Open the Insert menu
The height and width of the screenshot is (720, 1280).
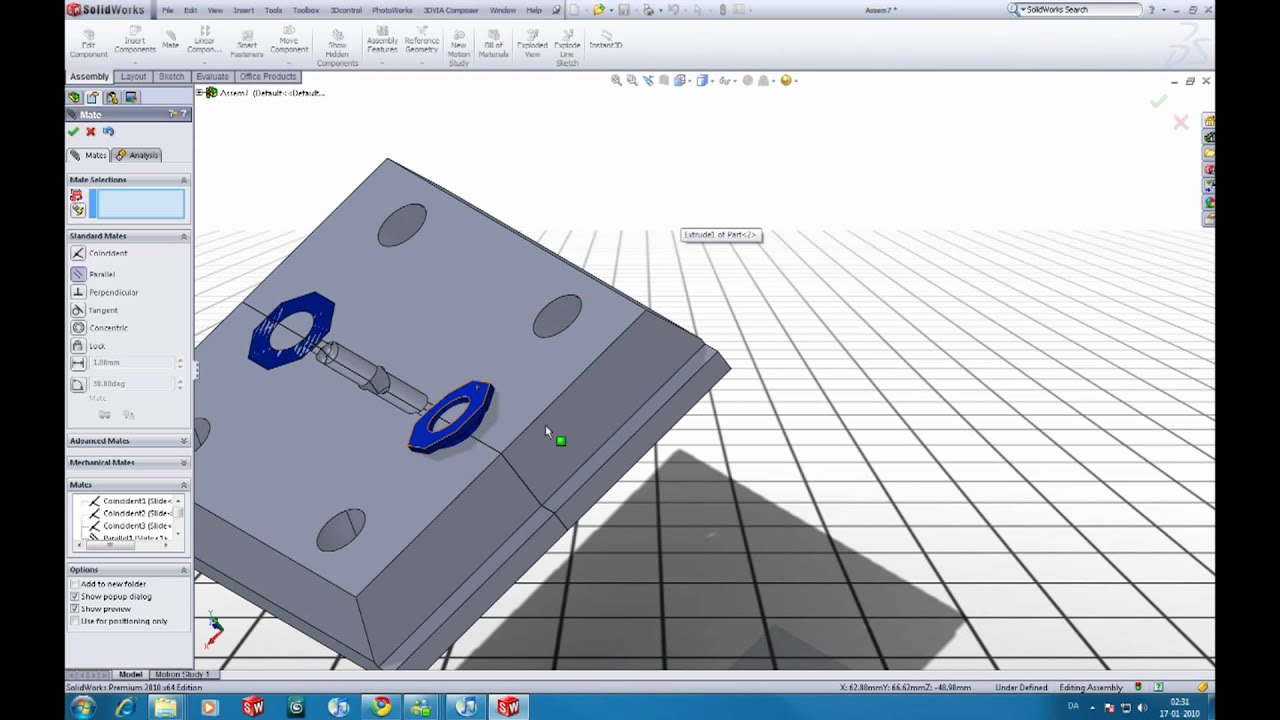[243, 10]
